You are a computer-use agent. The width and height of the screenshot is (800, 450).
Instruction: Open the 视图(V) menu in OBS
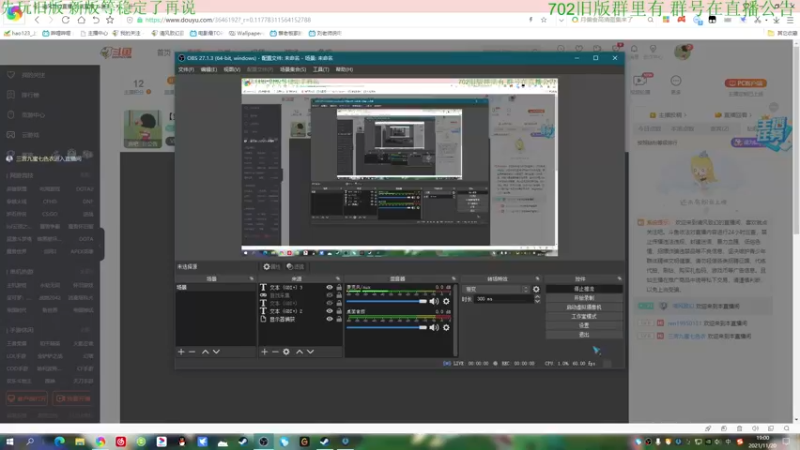pyautogui.click(x=232, y=69)
